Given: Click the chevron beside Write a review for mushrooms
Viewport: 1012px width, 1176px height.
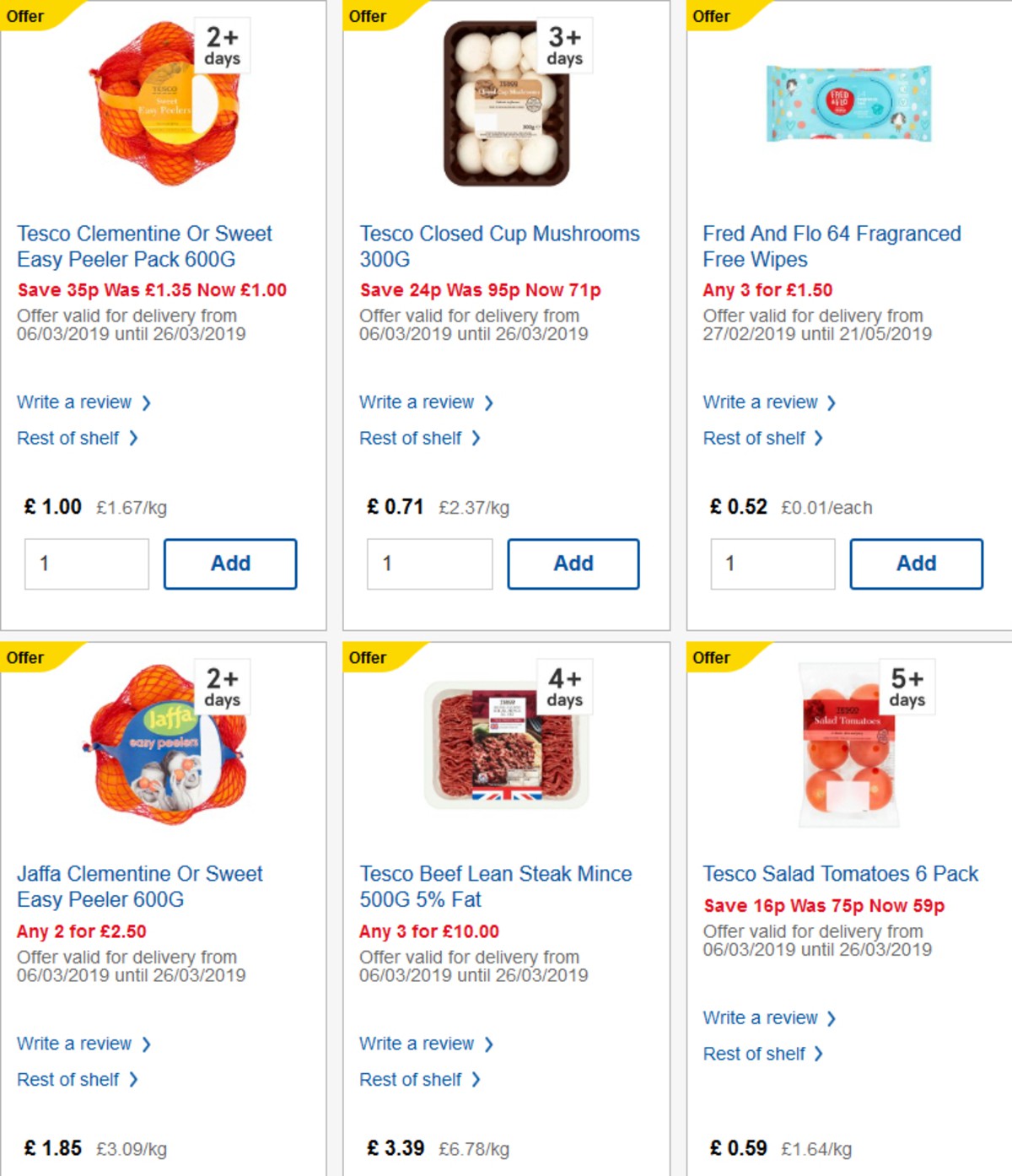Looking at the screenshot, I should point(490,402).
